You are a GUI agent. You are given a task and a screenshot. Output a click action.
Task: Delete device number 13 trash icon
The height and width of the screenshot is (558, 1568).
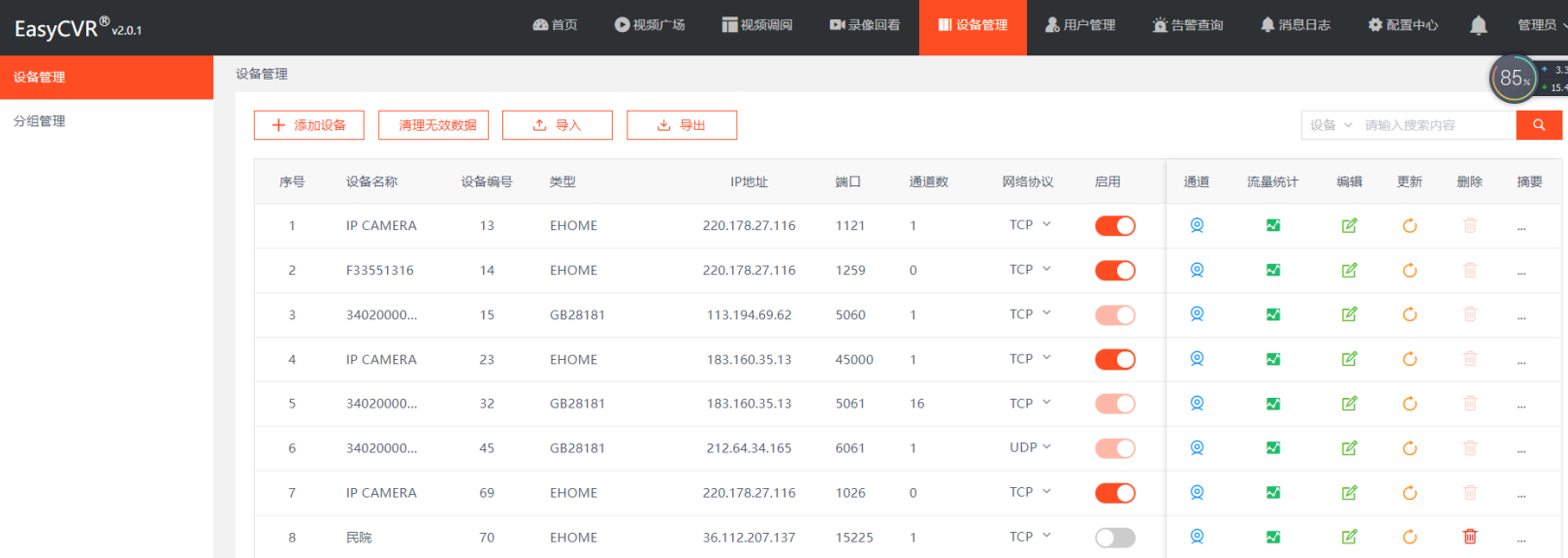pyautogui.click(x=1470, y=225)
